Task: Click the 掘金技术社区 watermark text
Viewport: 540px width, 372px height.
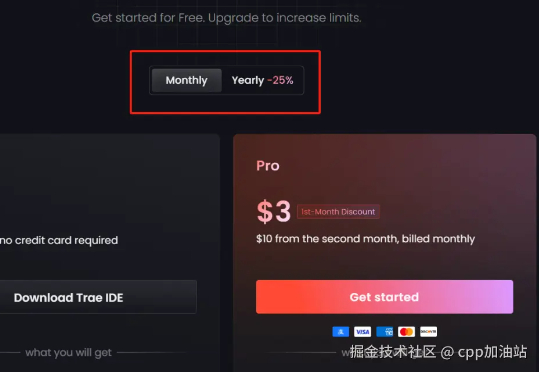Action: [393, 352]
